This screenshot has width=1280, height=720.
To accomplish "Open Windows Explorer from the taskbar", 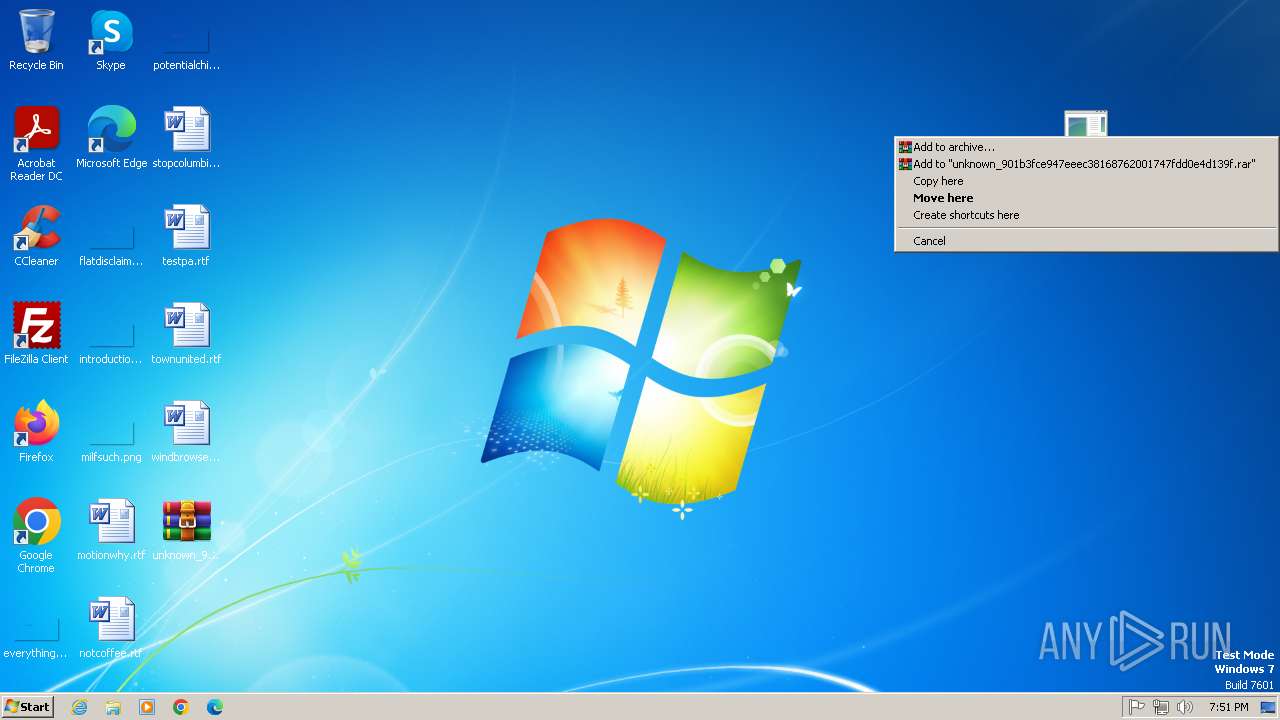I will [113, 707].
